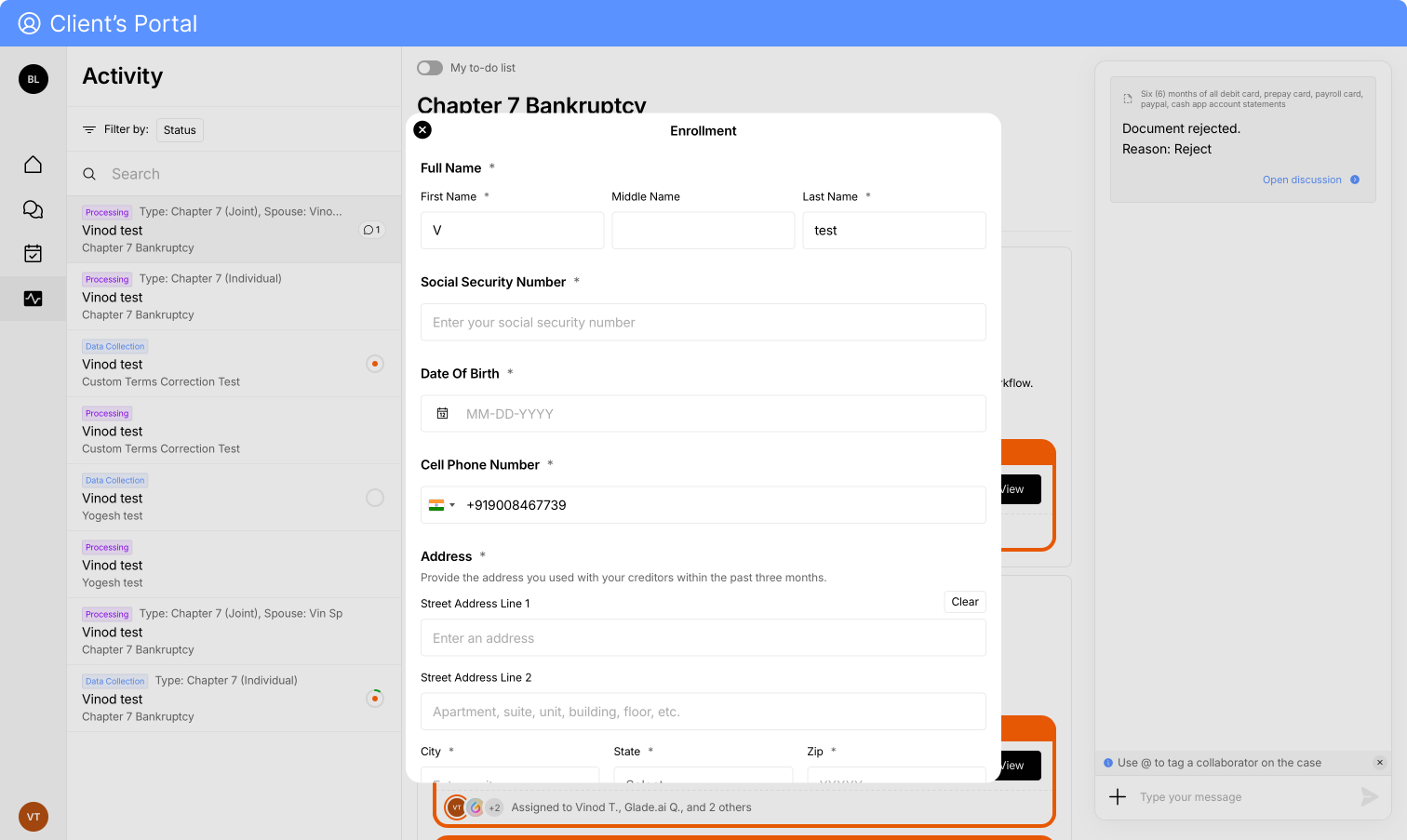
Task: Dismiss the tag collaborator hint
Action: pos(1380,763)
